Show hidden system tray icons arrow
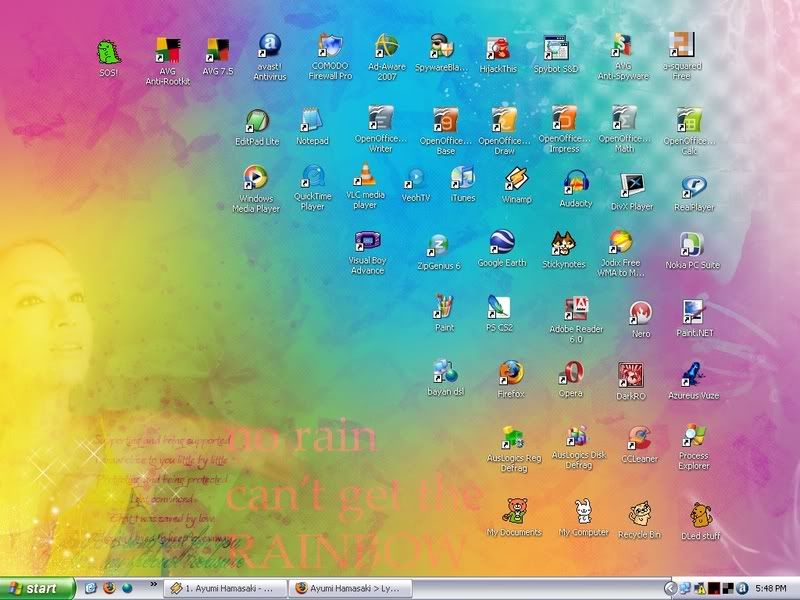The height and width of the screenshot is (600, 800). click(x=671, y=587)
